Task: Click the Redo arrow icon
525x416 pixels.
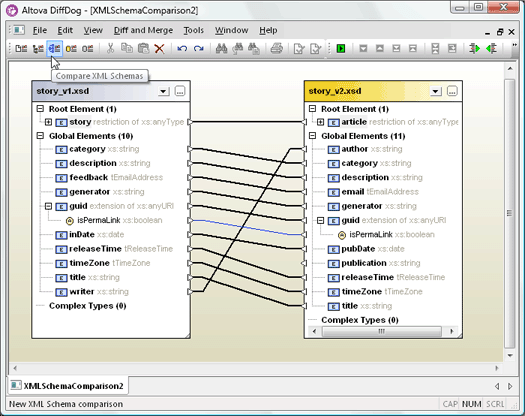Action: [x=199, y=49]
